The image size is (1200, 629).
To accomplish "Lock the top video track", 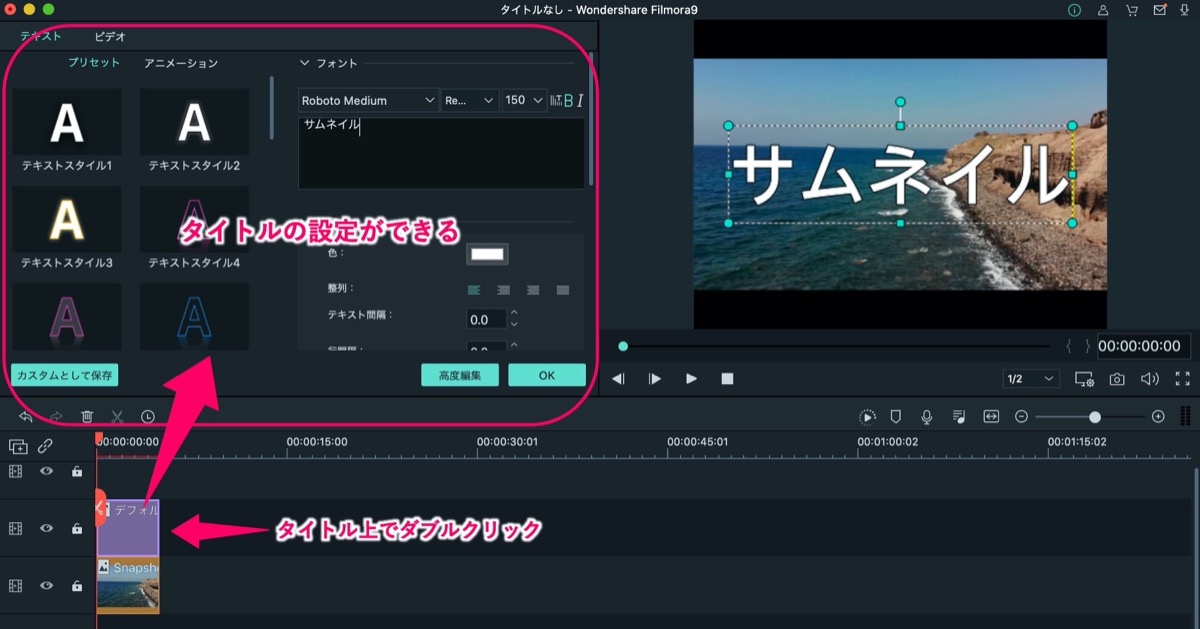I will tap(77, 471).
